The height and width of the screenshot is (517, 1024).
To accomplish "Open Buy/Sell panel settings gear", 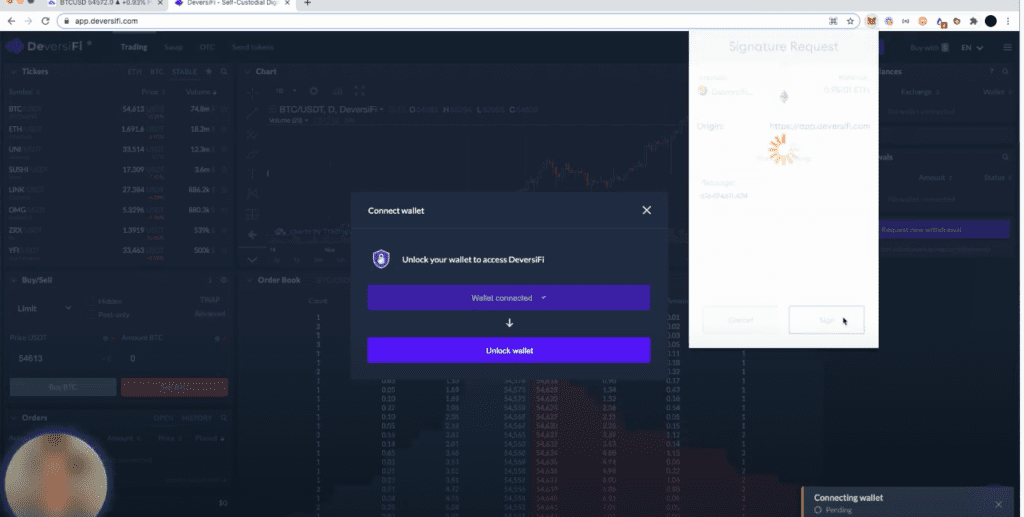I will 223,280.
